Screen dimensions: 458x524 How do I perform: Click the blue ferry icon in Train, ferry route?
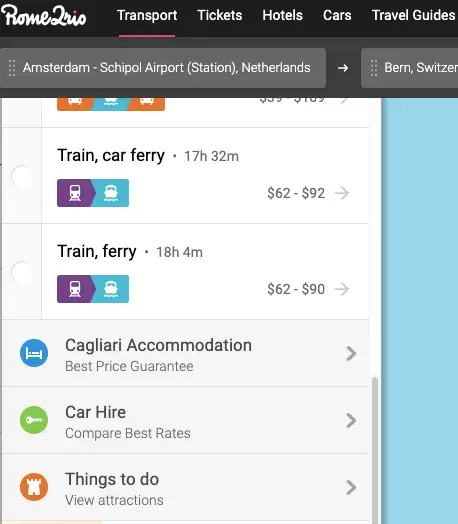tap(111, 289)
